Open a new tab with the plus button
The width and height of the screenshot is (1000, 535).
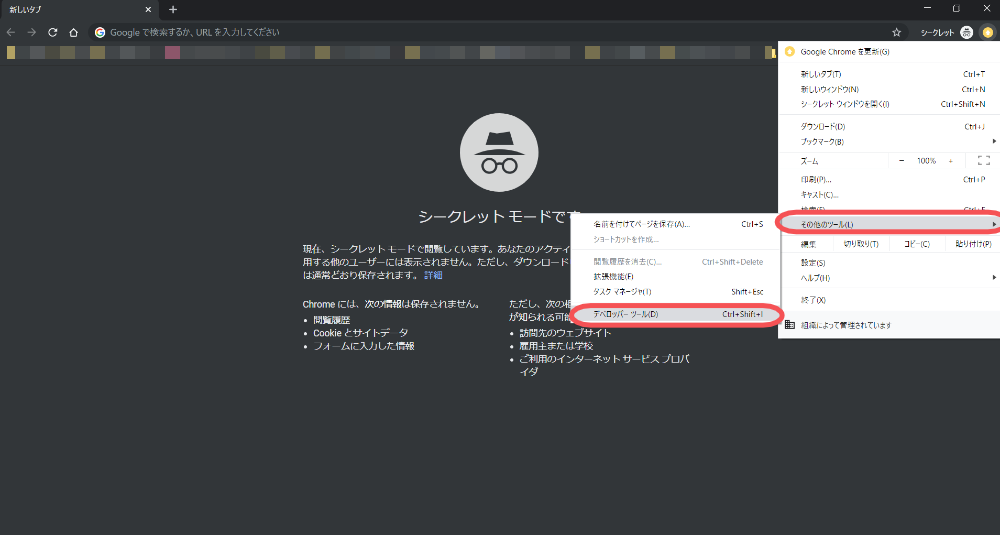coord(173,10)
